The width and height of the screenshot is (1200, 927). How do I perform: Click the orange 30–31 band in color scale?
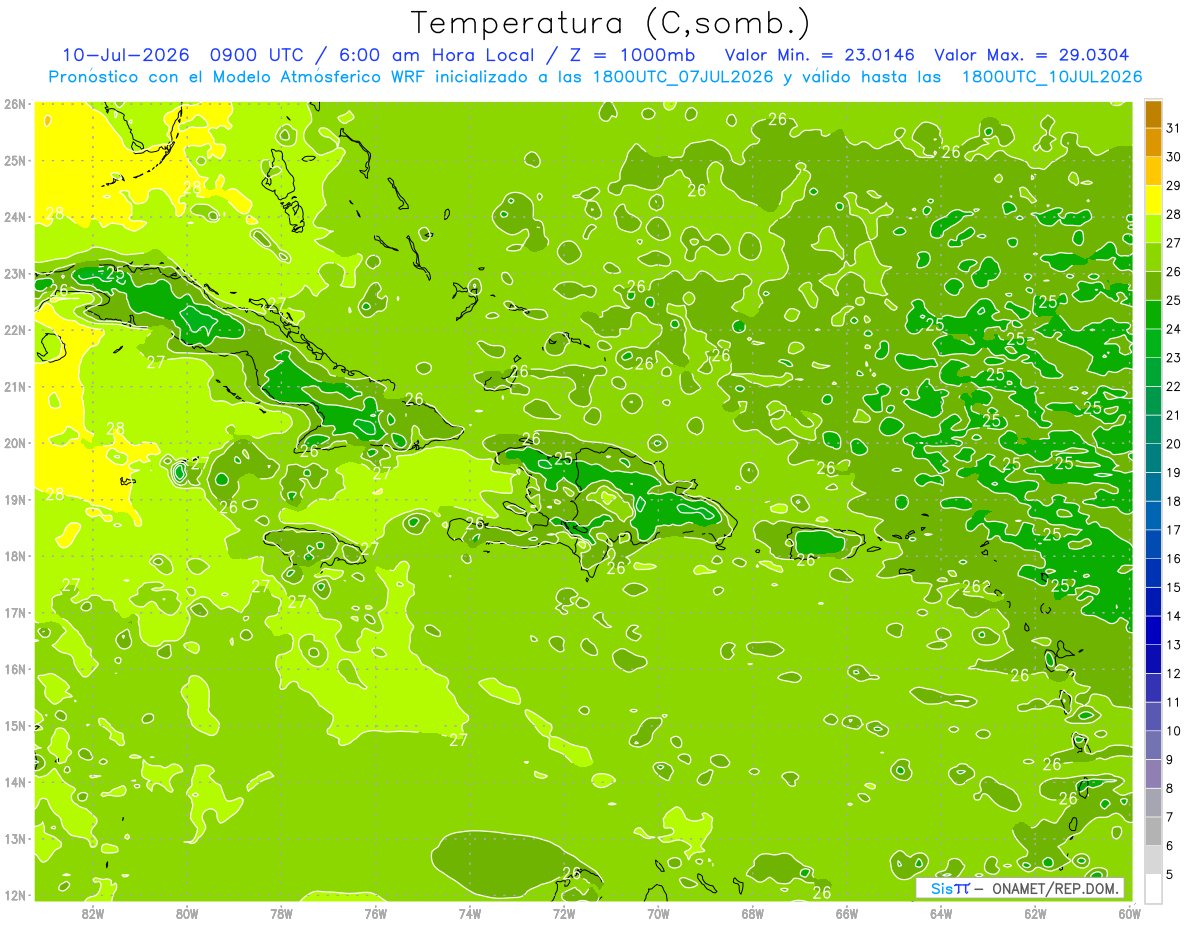[x=1153, y=143]
